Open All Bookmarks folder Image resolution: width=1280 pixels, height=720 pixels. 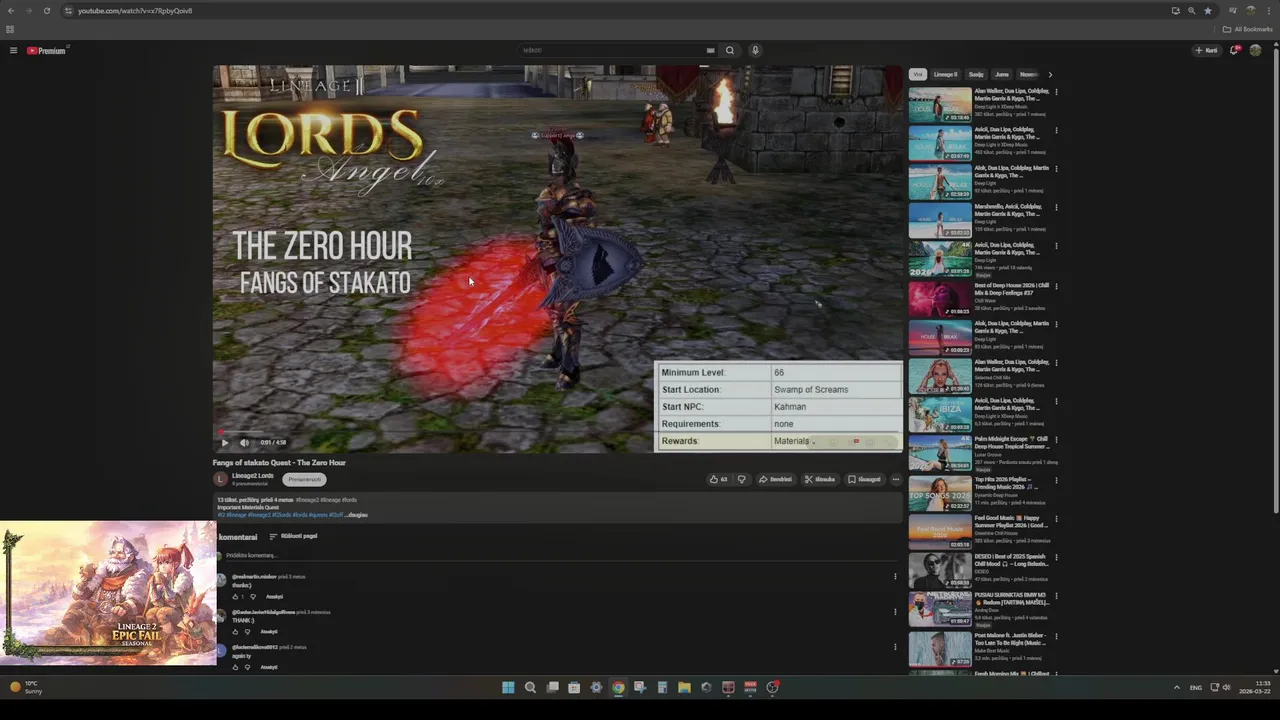1247,29
